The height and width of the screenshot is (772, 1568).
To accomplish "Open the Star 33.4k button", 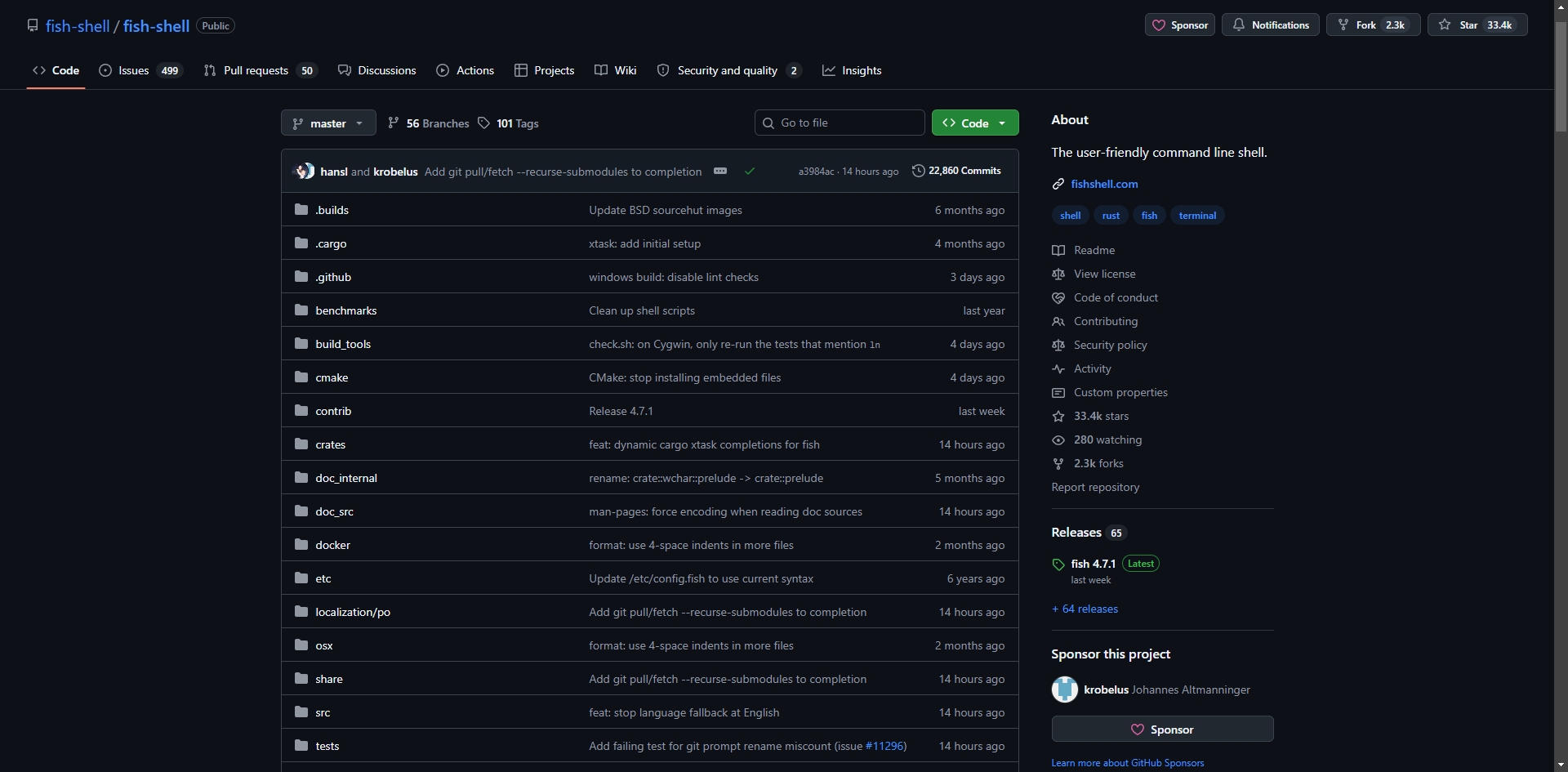I will click(x=1477, y=25).
